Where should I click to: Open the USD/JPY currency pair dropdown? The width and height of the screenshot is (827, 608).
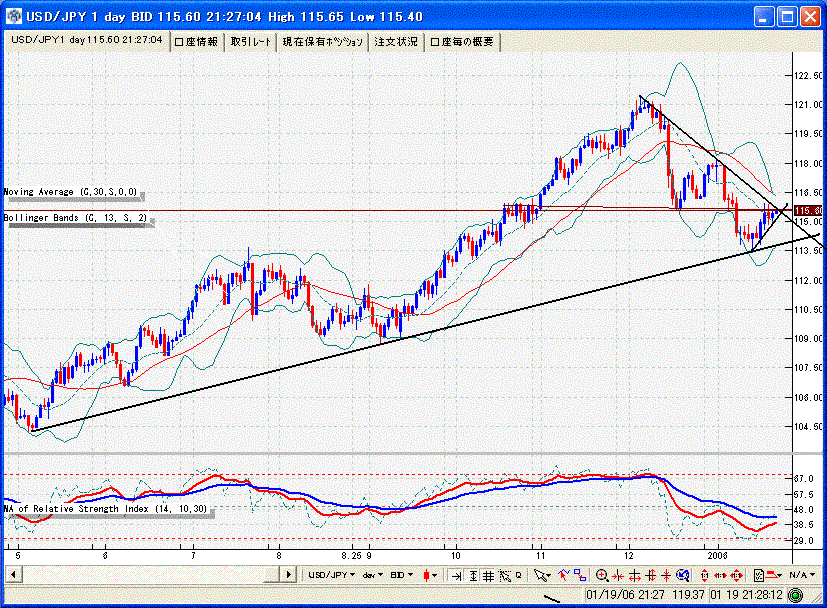(331, 575)
